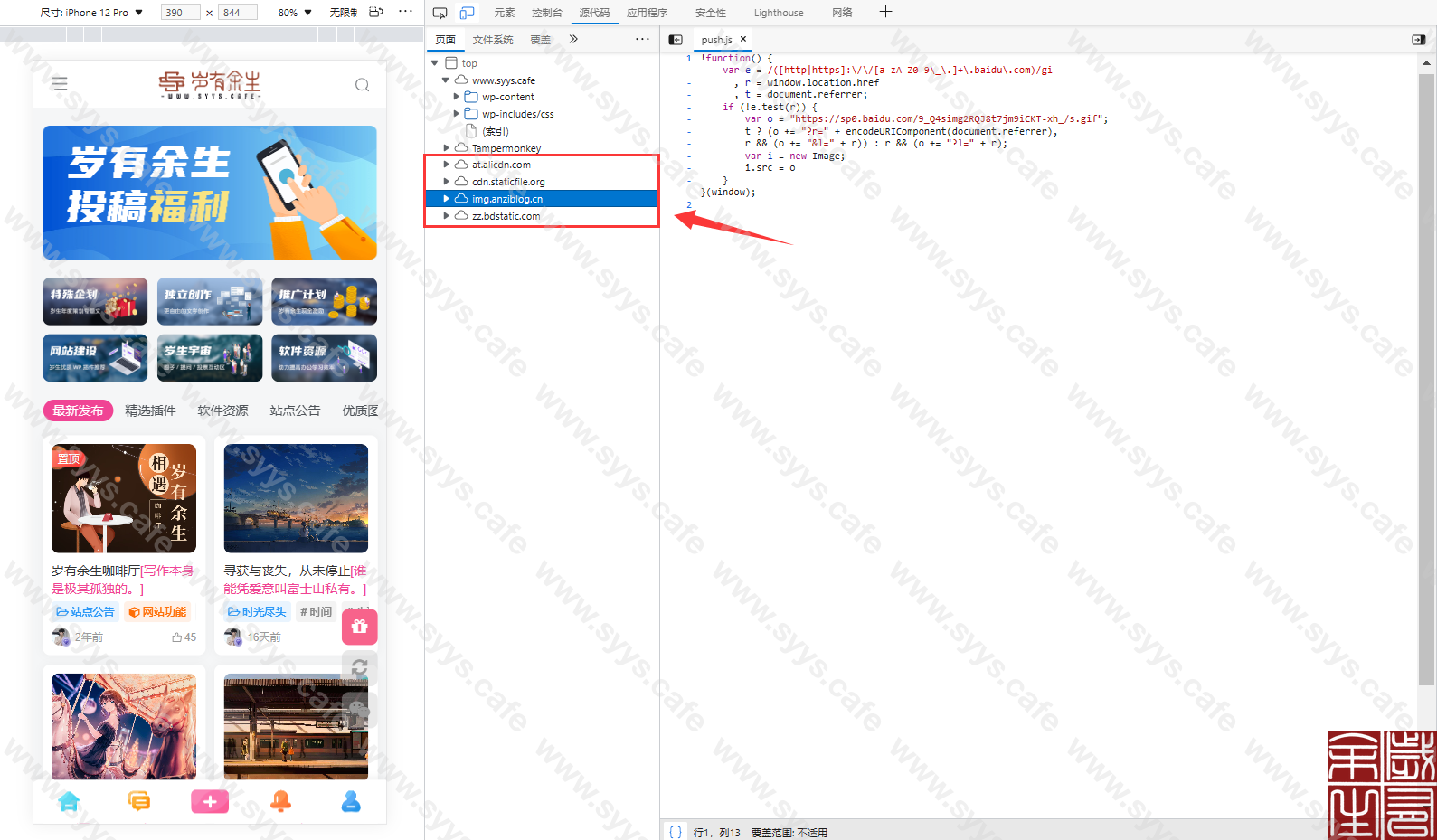Click the device height input 844
Viewport: 1437px width, 840px height.
238,13
